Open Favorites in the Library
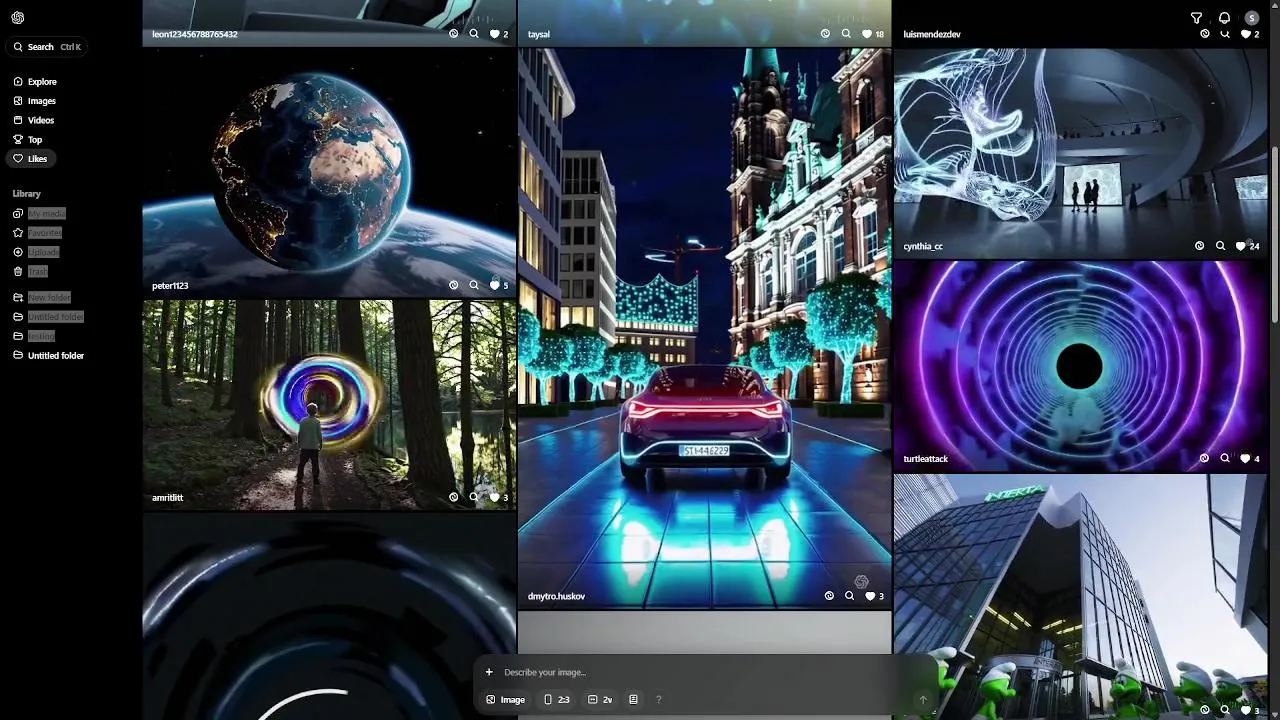This screenshot has height=720, width=1280. (x=37, y=233)
